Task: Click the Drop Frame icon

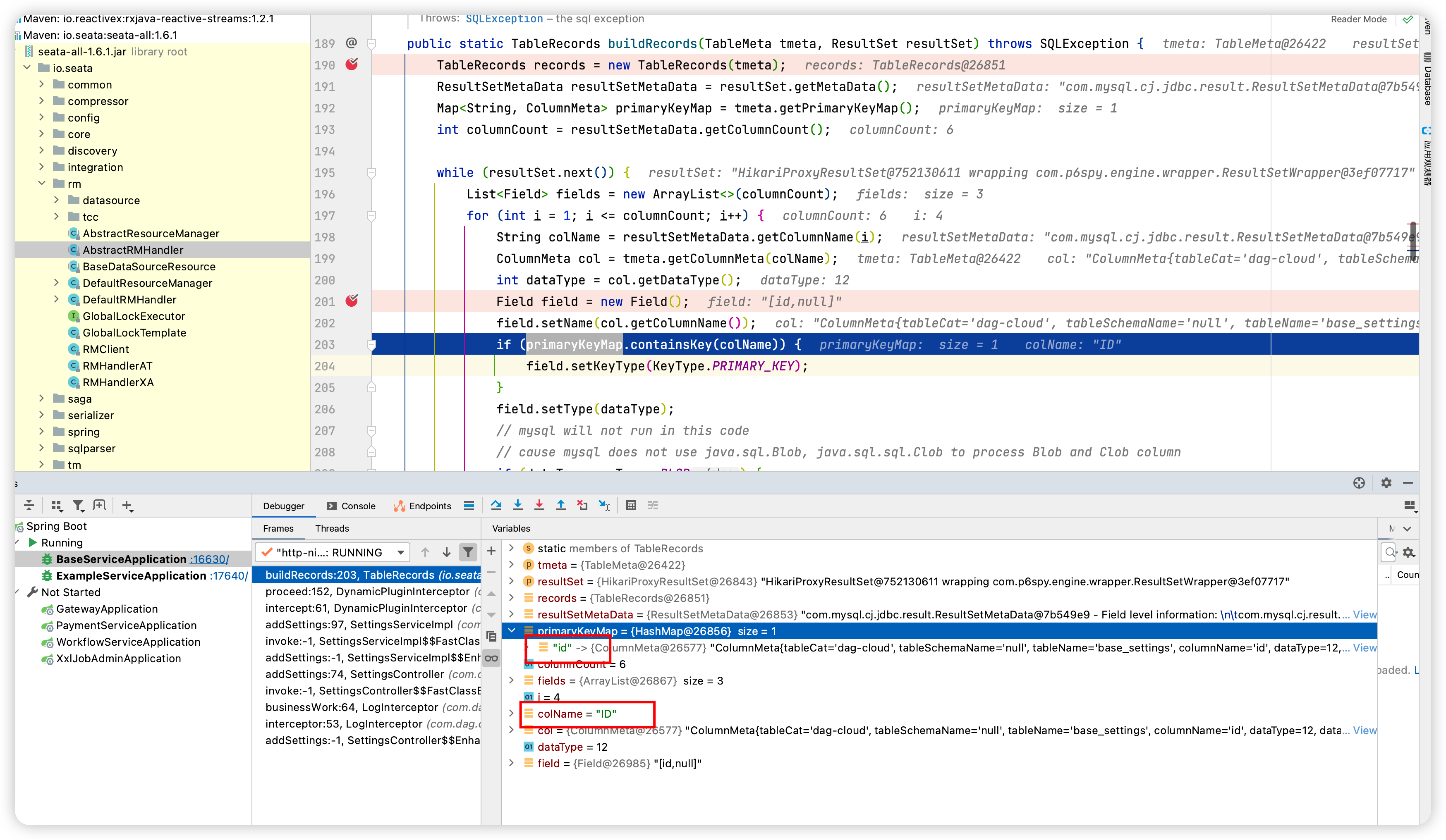Action: 582,505
